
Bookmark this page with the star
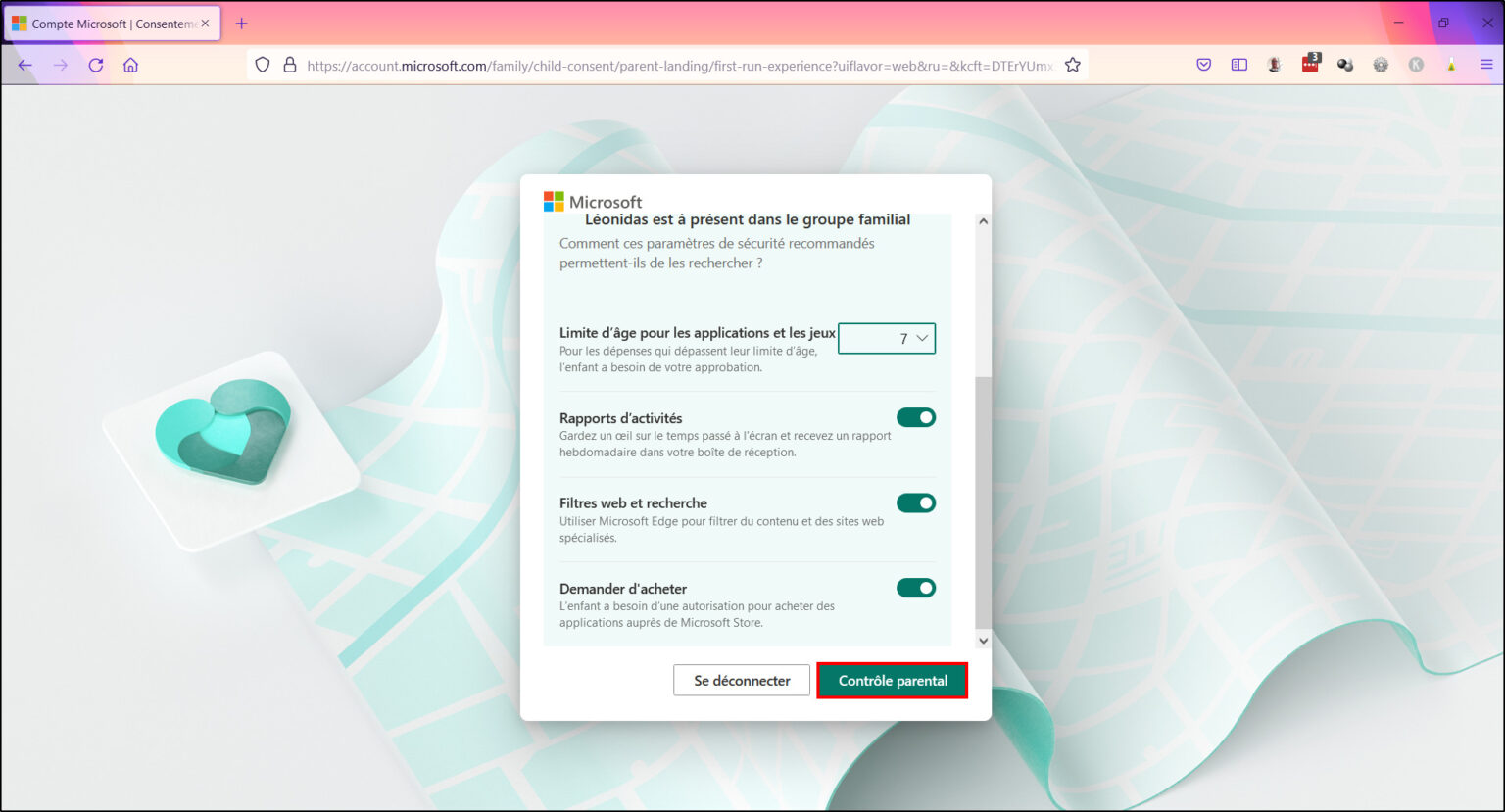pos(1073,65)
